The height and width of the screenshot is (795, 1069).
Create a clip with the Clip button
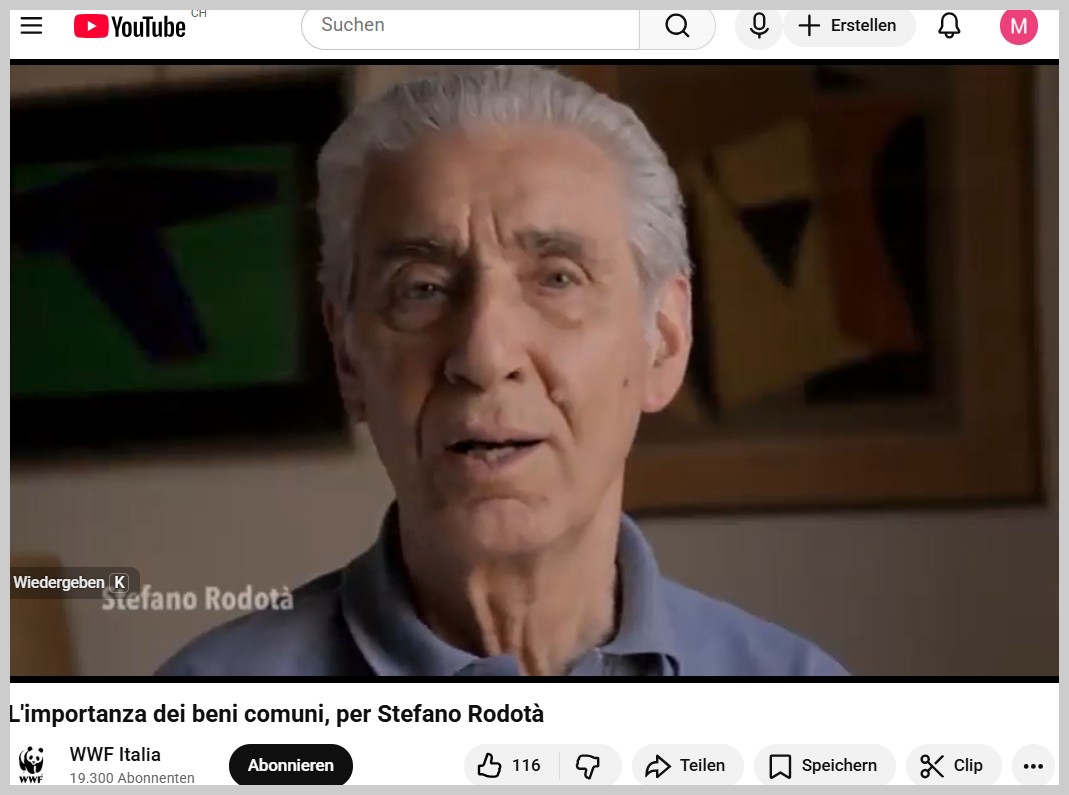(x=953, y=766)
